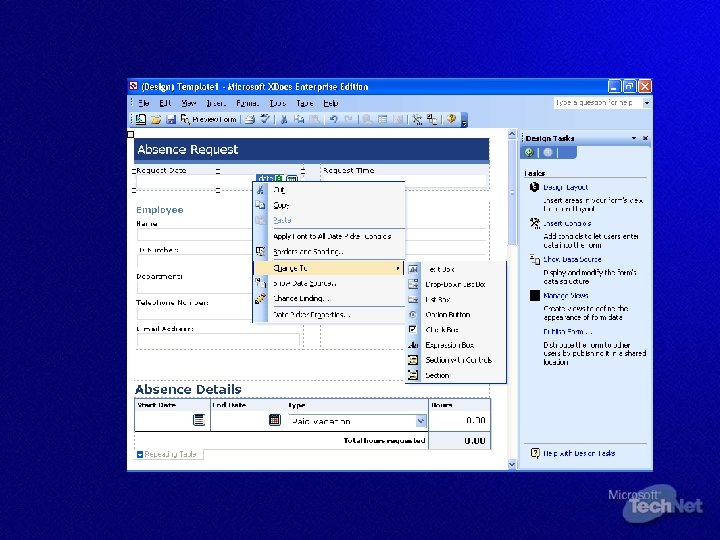The image size is (720, 540).
Task: Open the View menu
Action: pos(188,103)
